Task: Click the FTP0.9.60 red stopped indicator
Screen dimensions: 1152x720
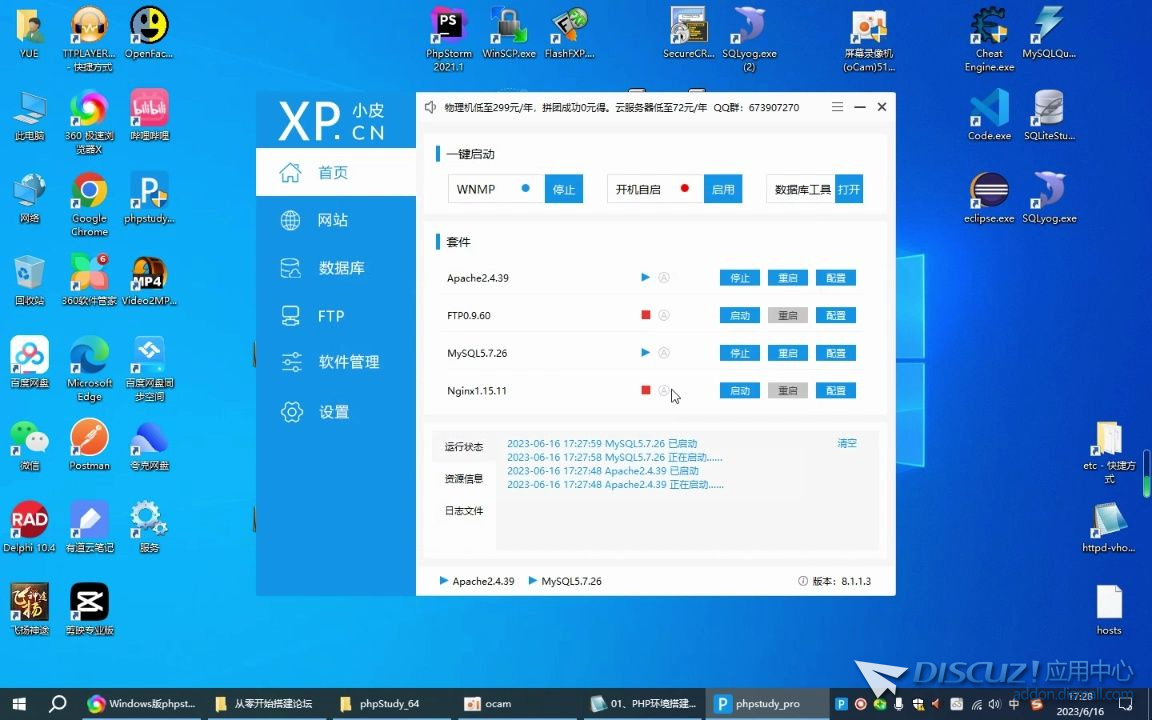Action: click(646, 314)
